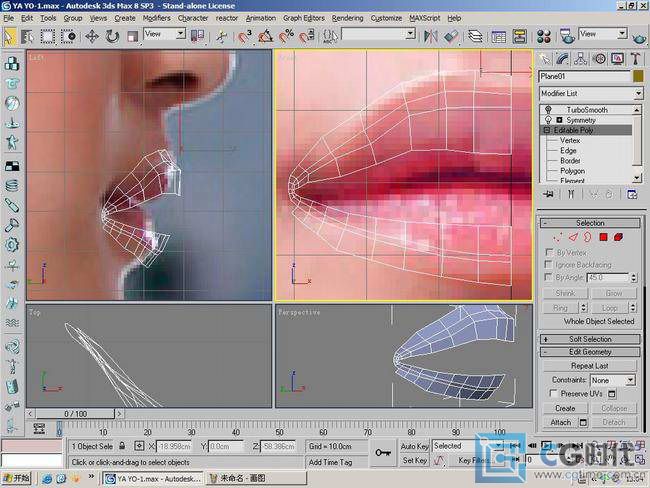Open Curve Editor icon
The image size is (650, 488).
tap(498, 36)
